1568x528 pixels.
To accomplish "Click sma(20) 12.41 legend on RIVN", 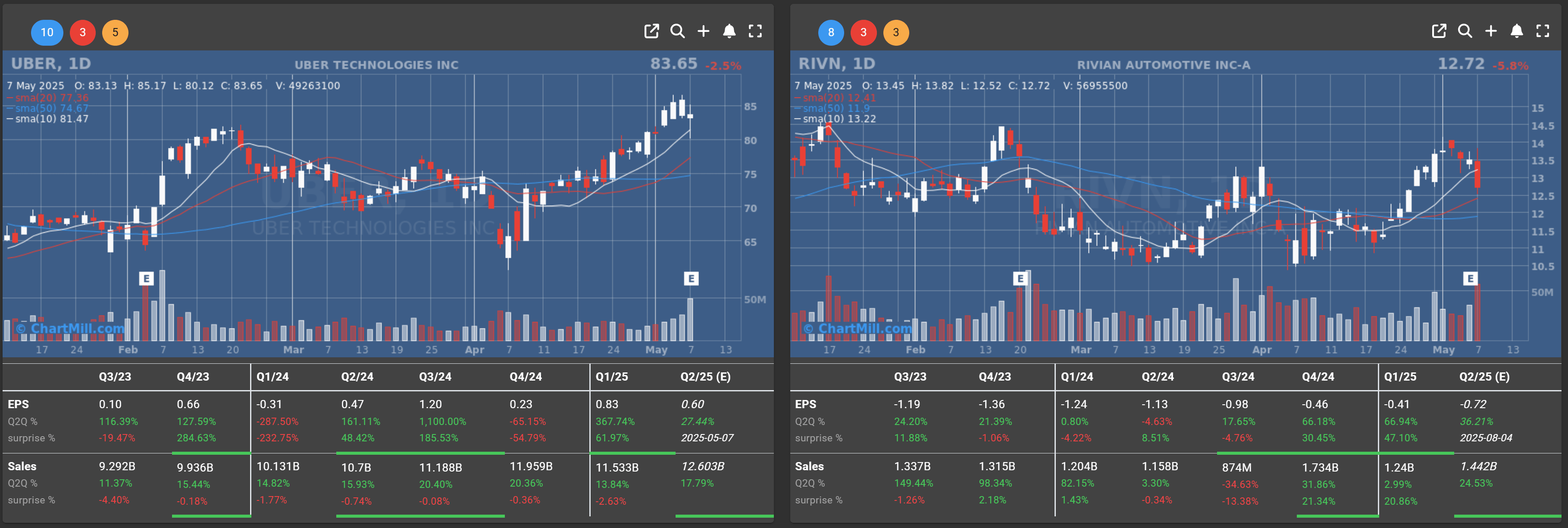I will [835, 97].
